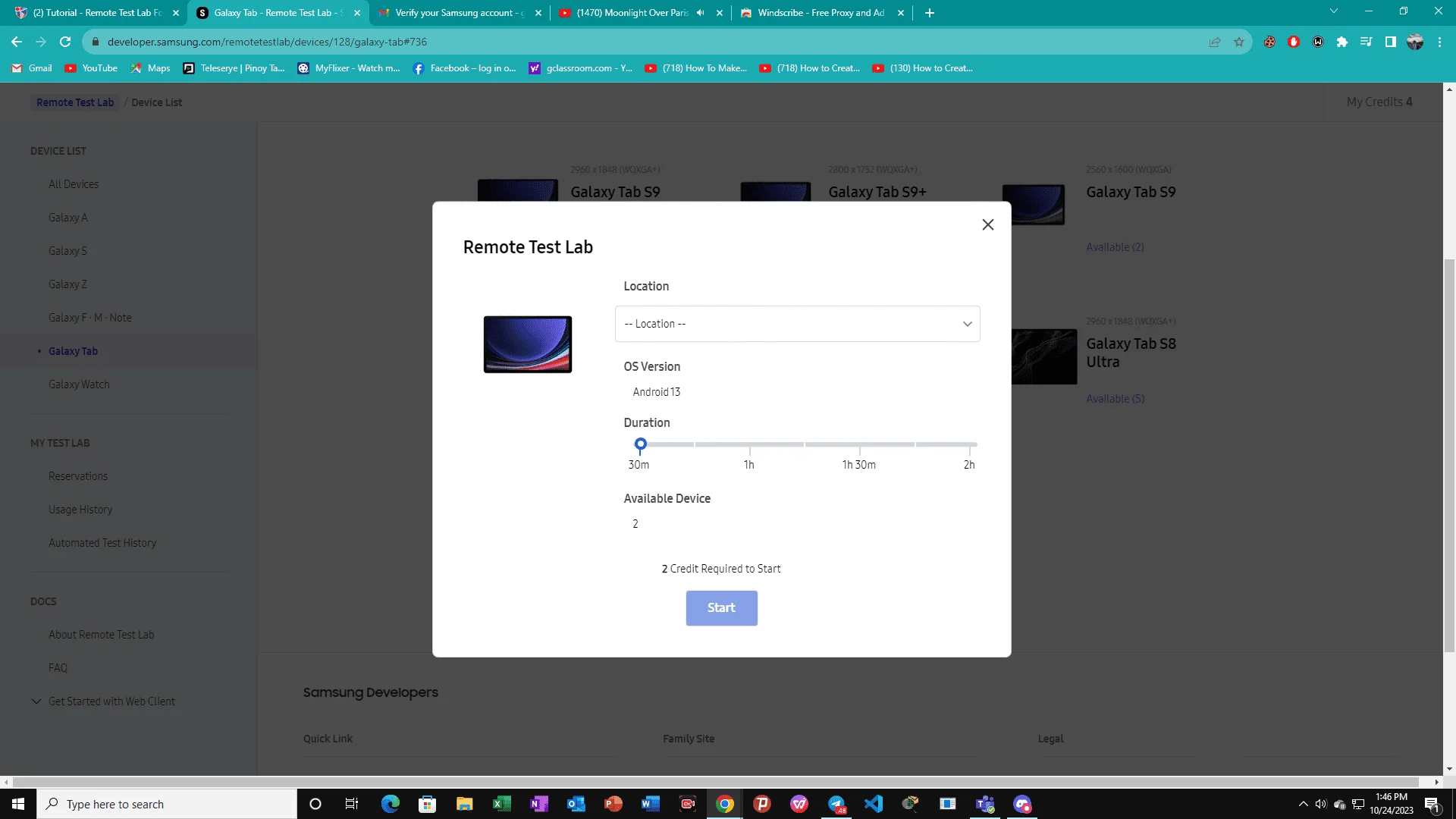The image size is (1456, 819).
Task: Open notification center icon
Action: [x=1432, y=804]
